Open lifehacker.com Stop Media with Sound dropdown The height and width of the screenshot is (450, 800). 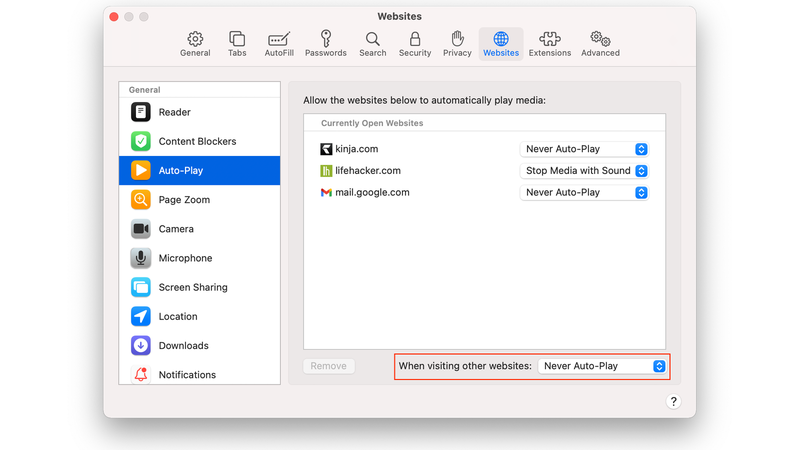[584, 170]
